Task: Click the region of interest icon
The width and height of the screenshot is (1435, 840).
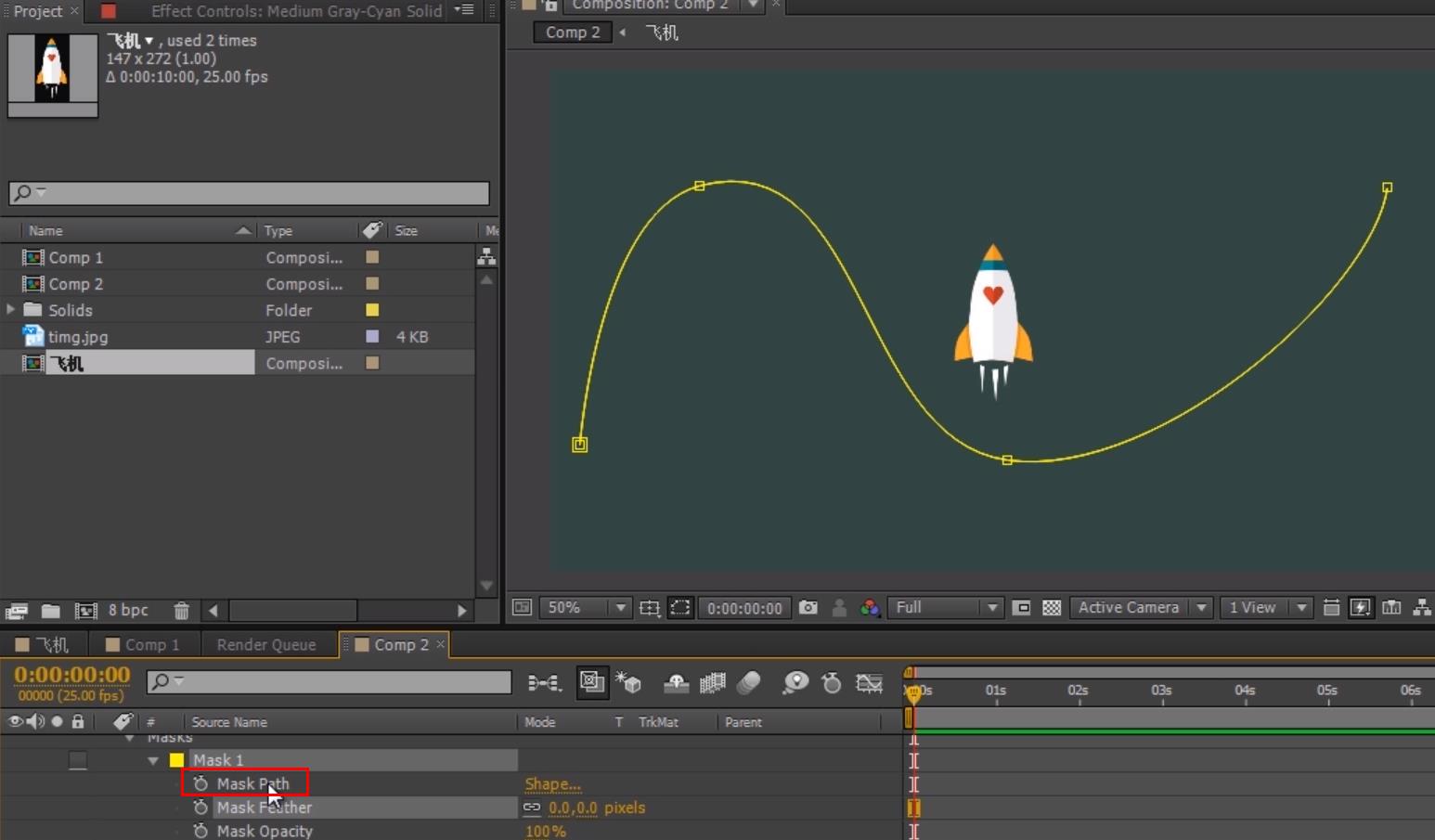Action: tap(680, 608)
